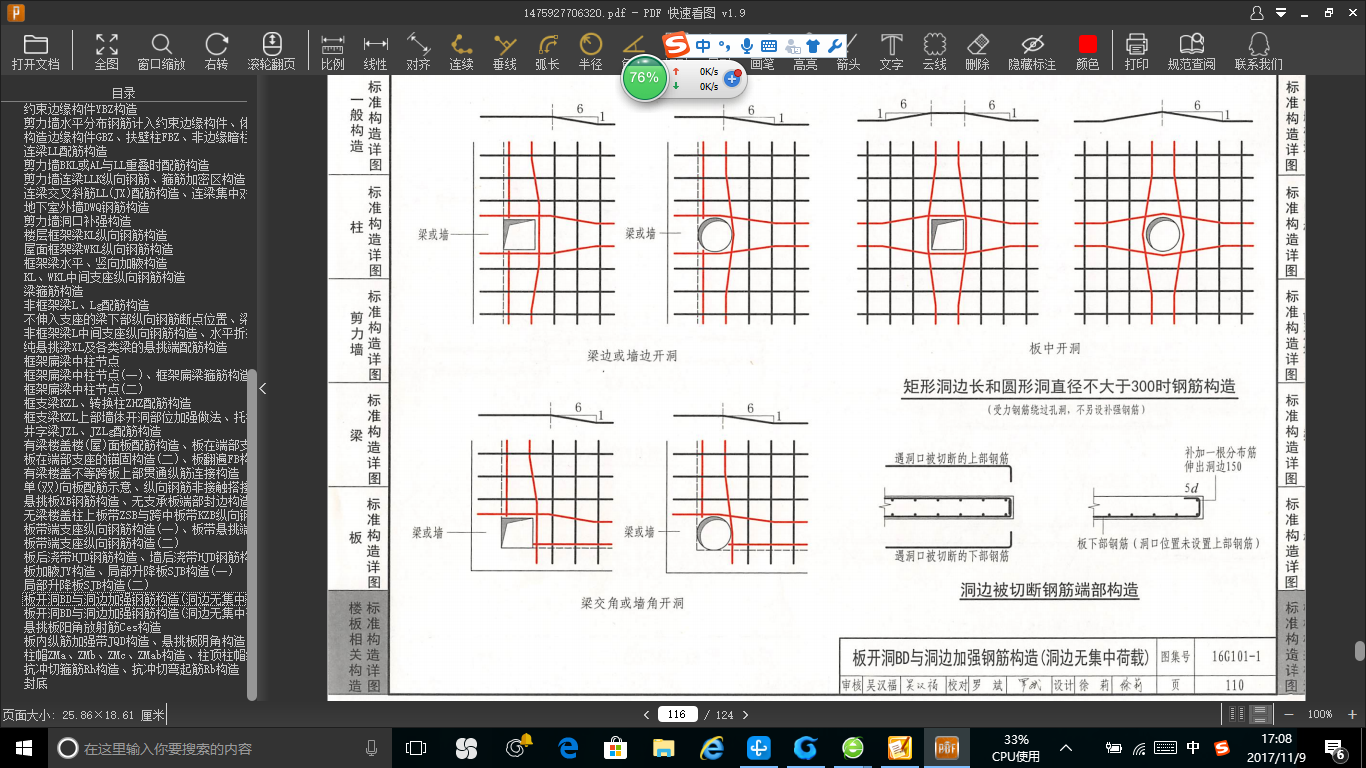Click the 100% zoom level label
Image resolution: width=1366 pixels, height=768 pixels.
click(1320, 714)
